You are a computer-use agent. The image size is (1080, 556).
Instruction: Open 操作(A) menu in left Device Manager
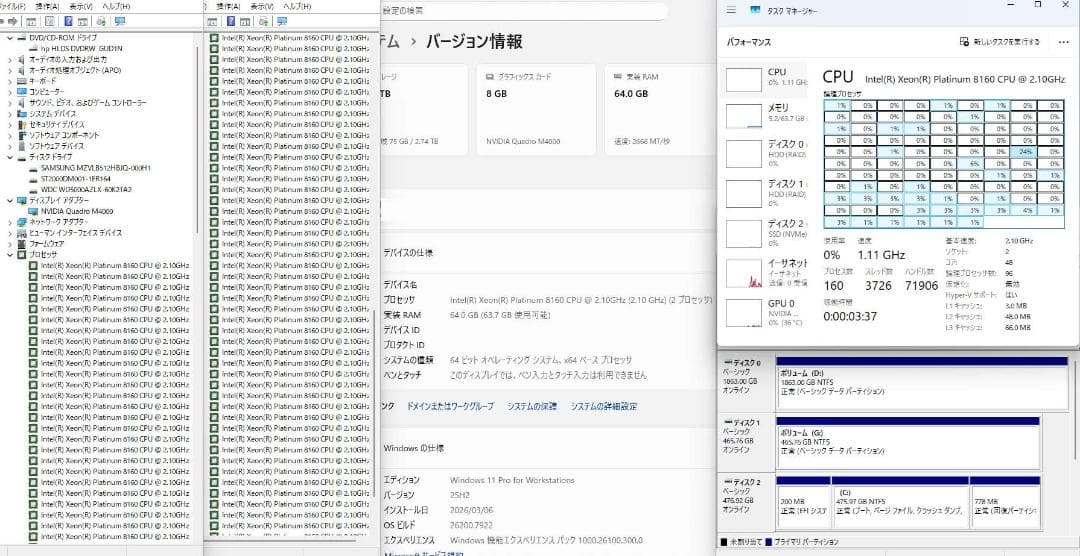pyautogui.click(x=47, y=6)
